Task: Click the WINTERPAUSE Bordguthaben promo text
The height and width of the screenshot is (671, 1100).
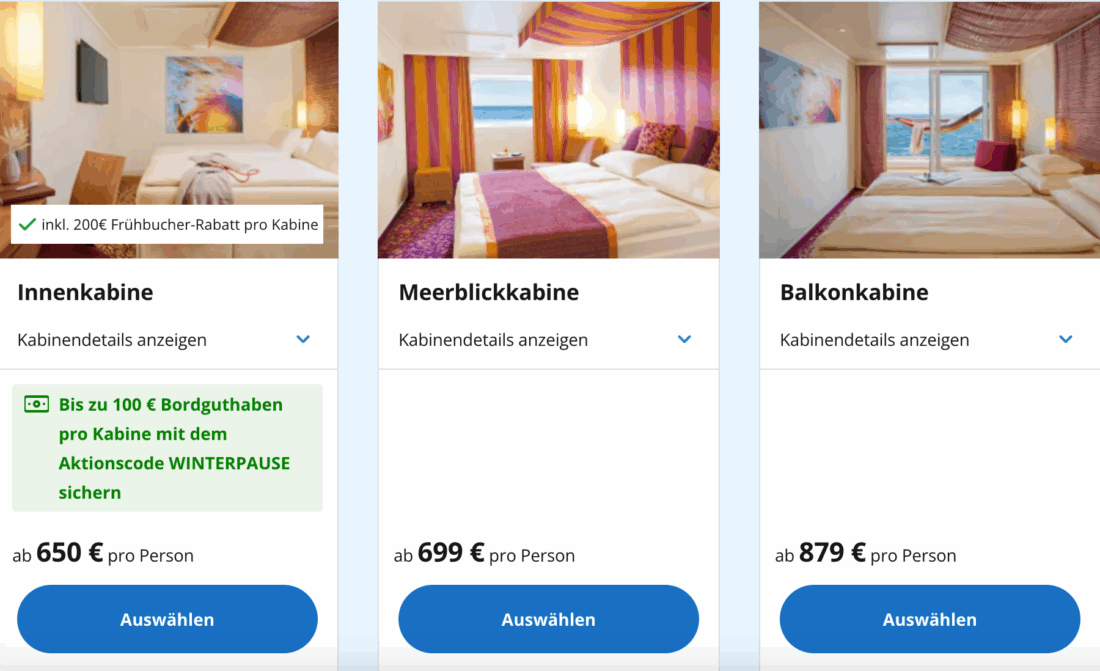Action: coord(174,448)
